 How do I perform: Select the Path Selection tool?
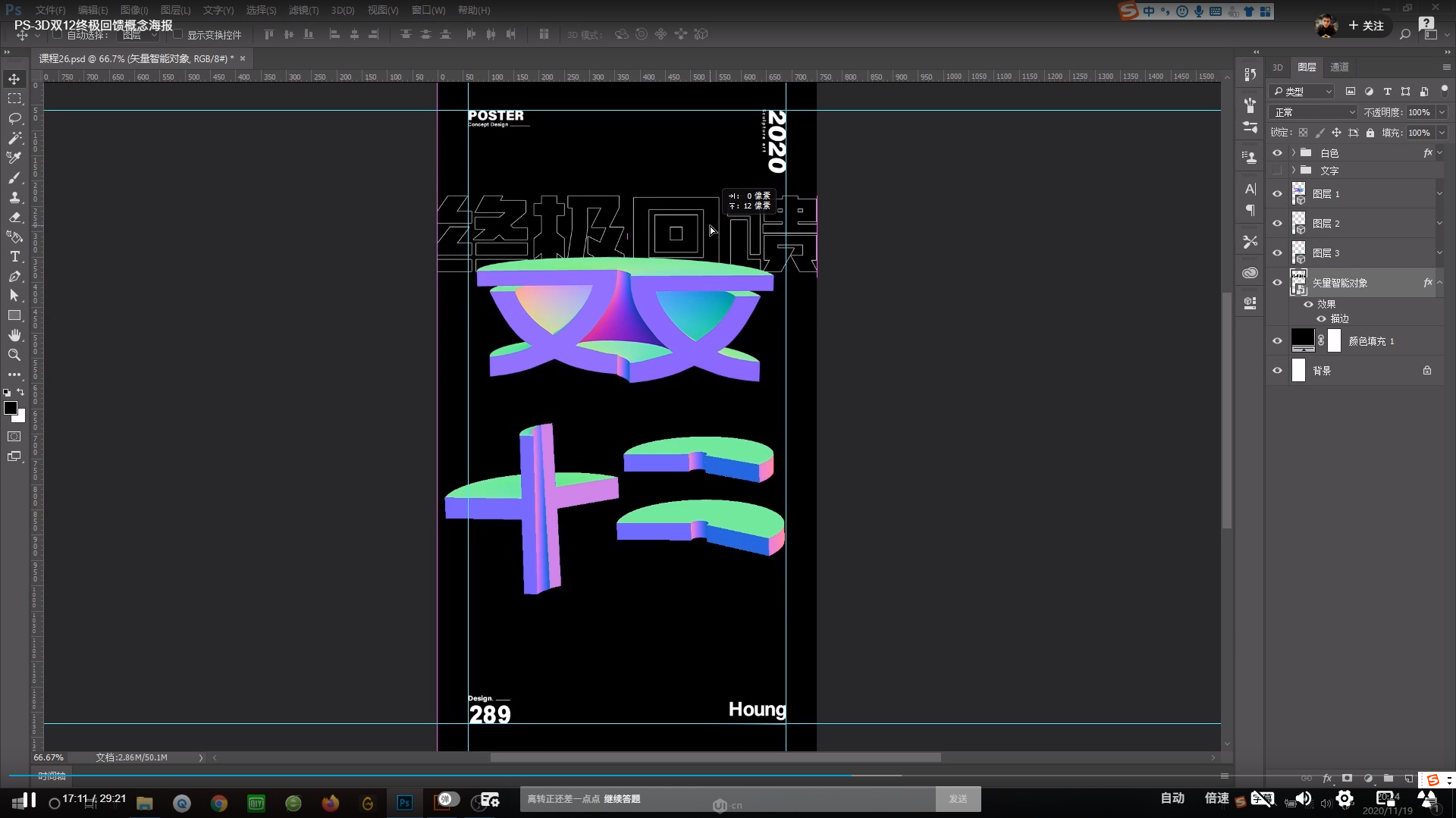click(x=14, y=296)
